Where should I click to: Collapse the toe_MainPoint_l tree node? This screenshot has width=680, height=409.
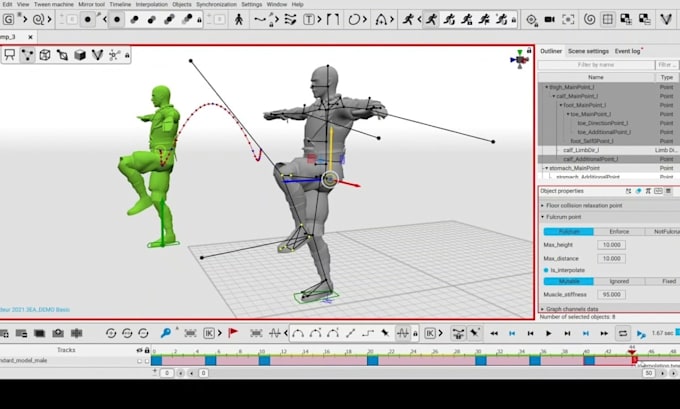point(567,114)
